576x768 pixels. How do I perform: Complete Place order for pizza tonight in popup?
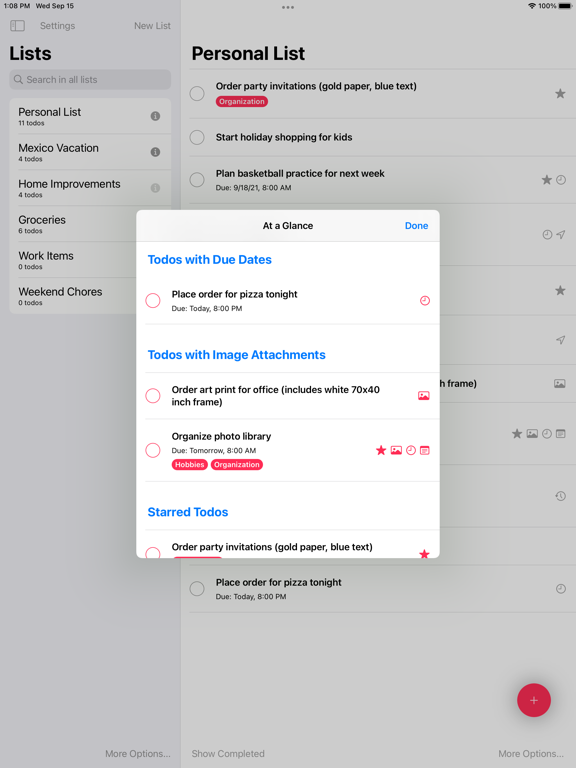point(153,301)
